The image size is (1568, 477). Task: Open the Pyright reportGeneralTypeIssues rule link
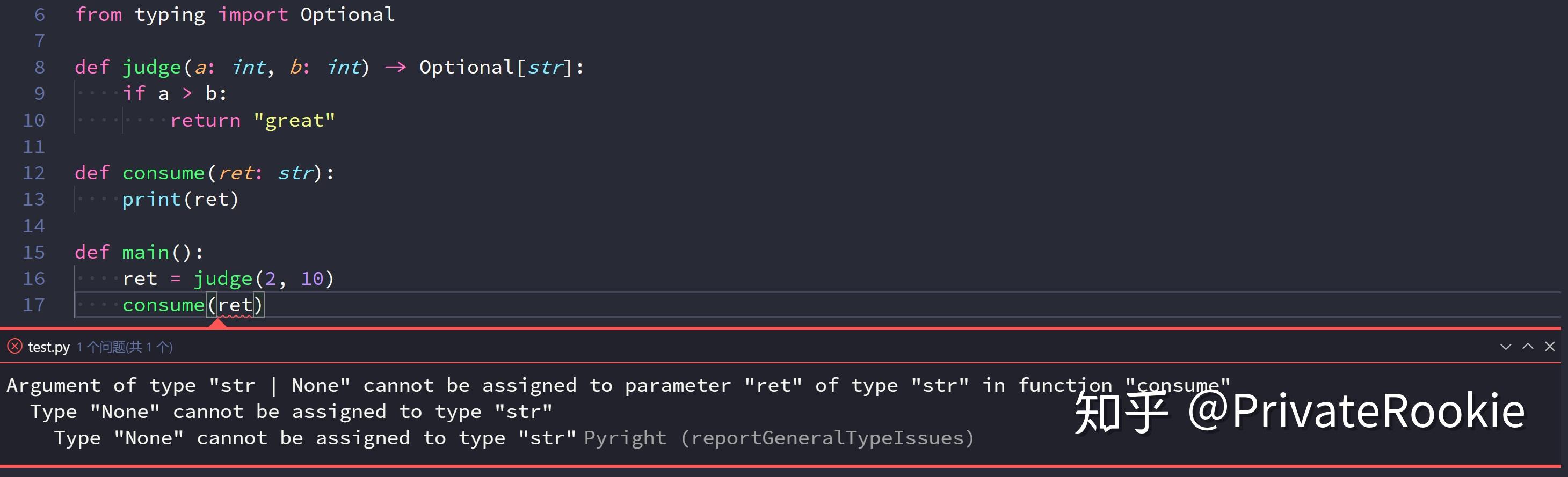pyautogui.click(x=828, y=437)
